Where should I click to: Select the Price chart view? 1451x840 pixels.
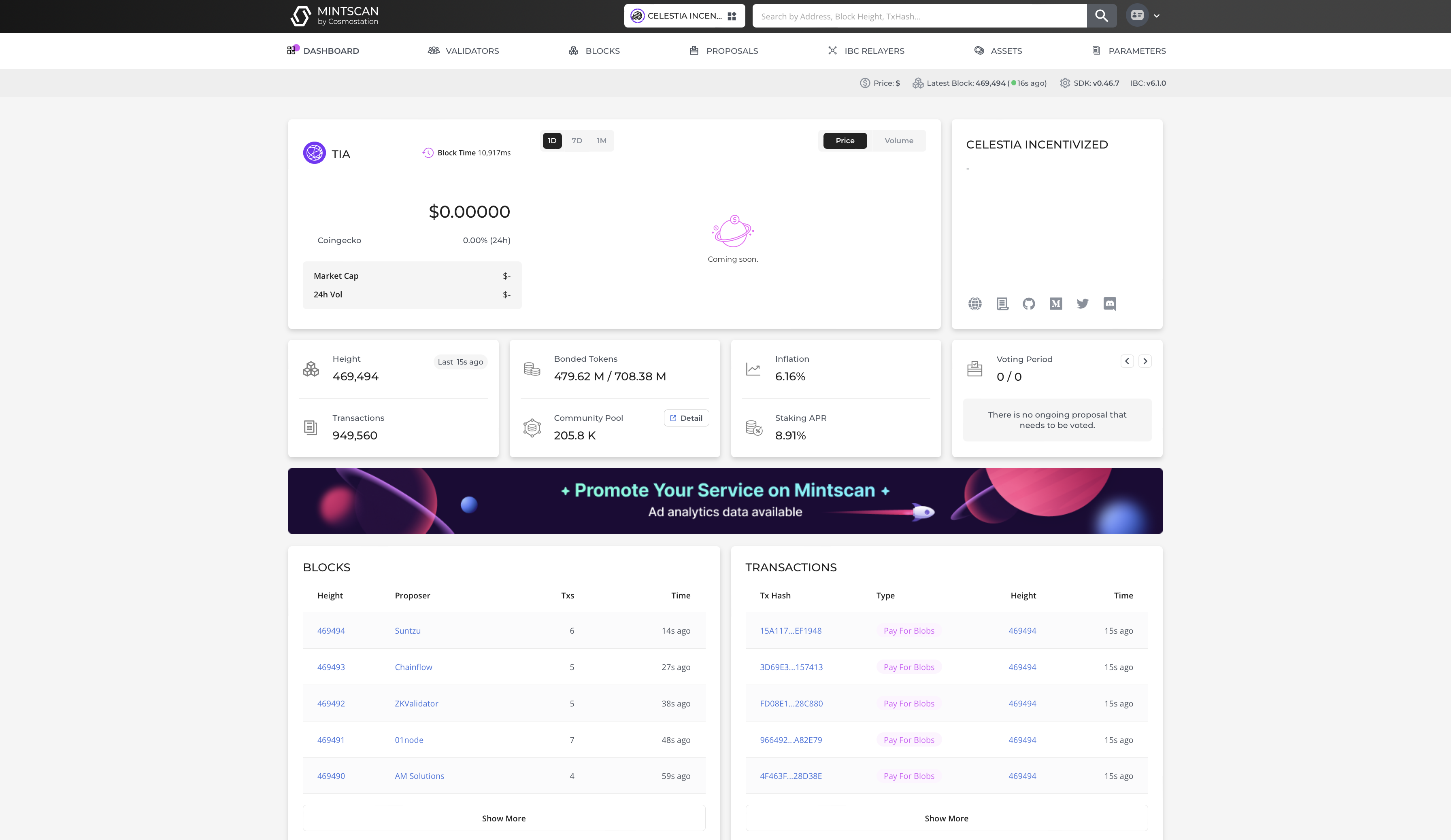point(844,140)
